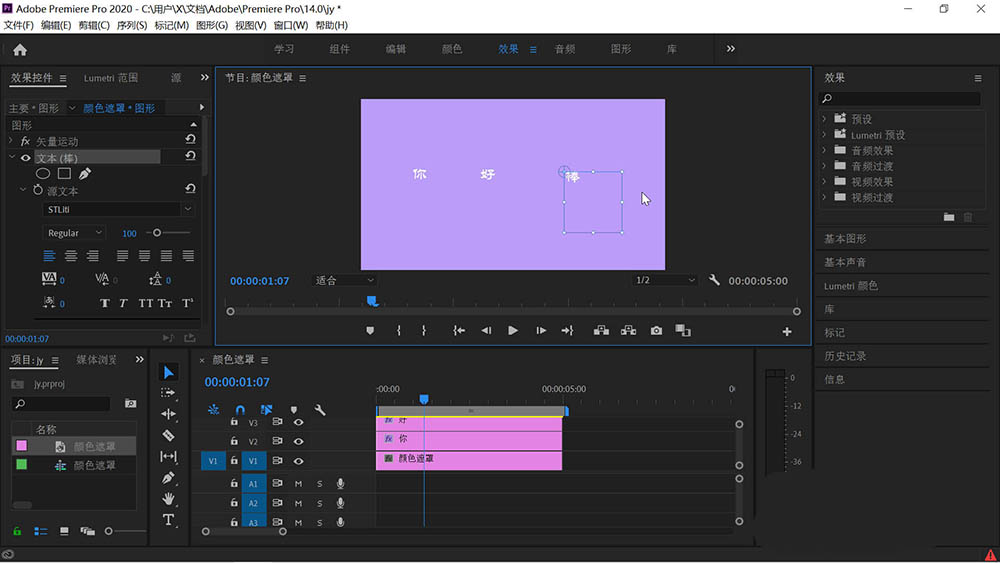Export frame with camera icon

(x=656, y=331)
